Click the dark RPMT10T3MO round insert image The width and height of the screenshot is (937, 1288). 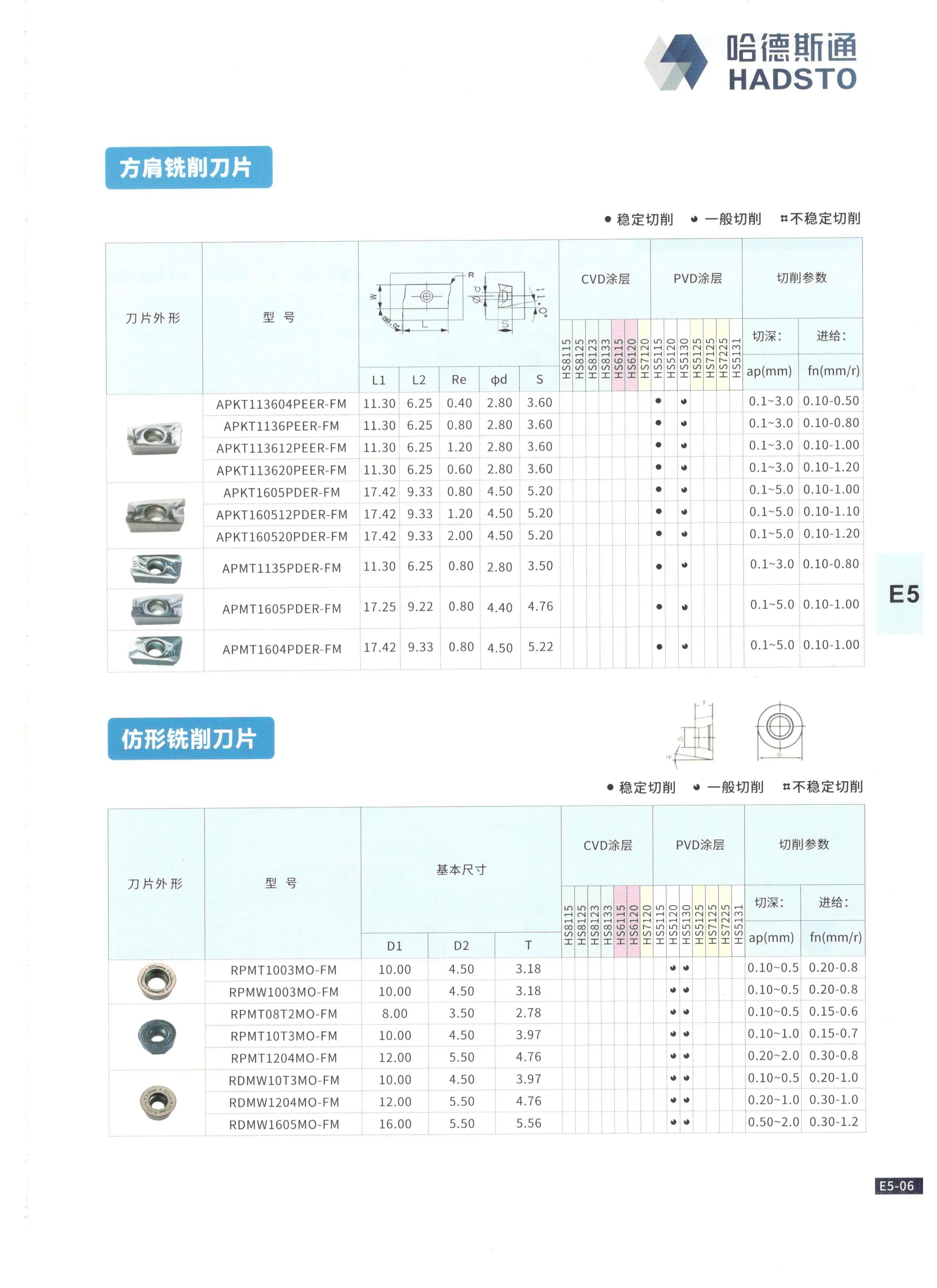pos(157,1036)
